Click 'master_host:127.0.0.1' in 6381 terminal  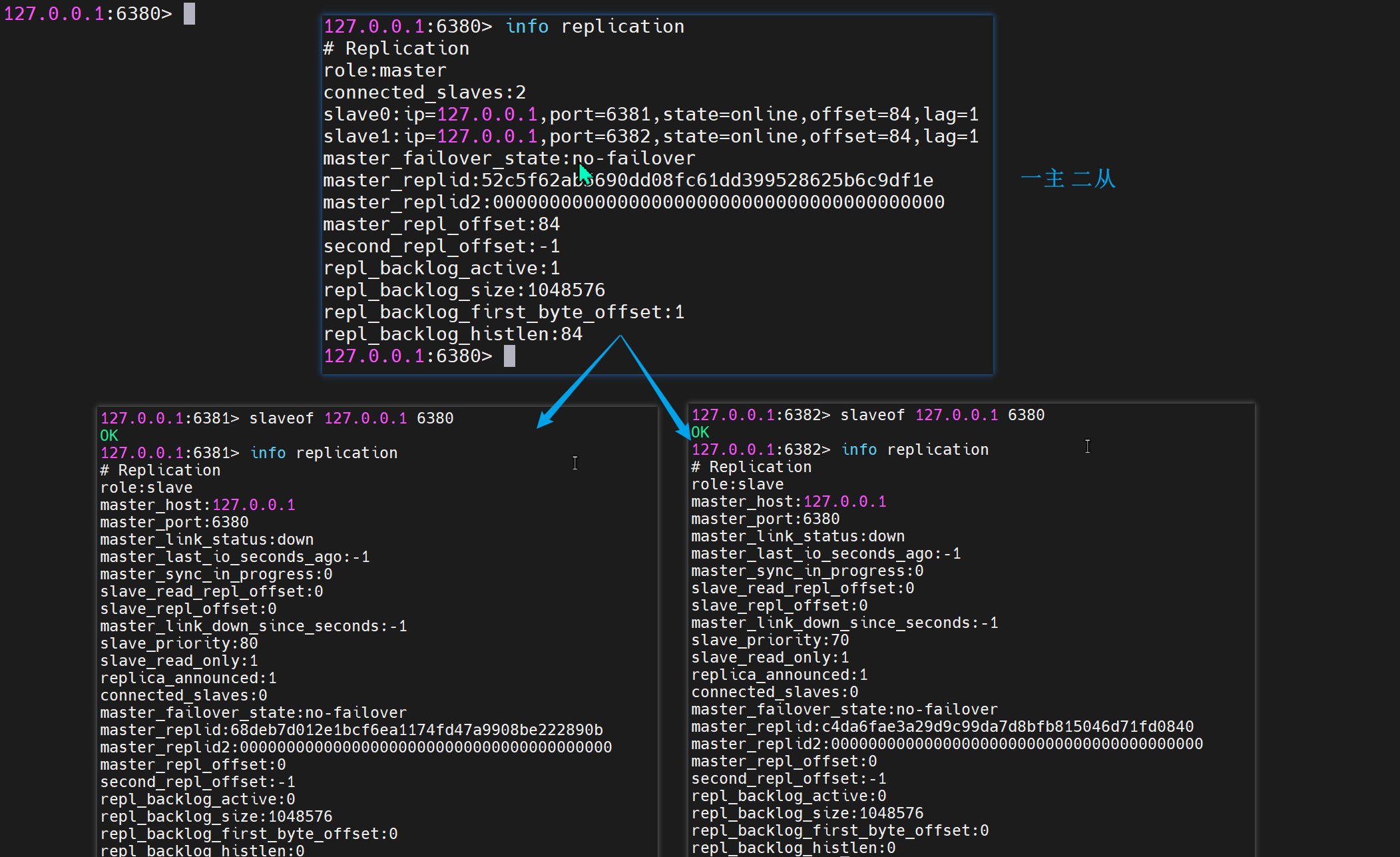(x=198, y=505)
